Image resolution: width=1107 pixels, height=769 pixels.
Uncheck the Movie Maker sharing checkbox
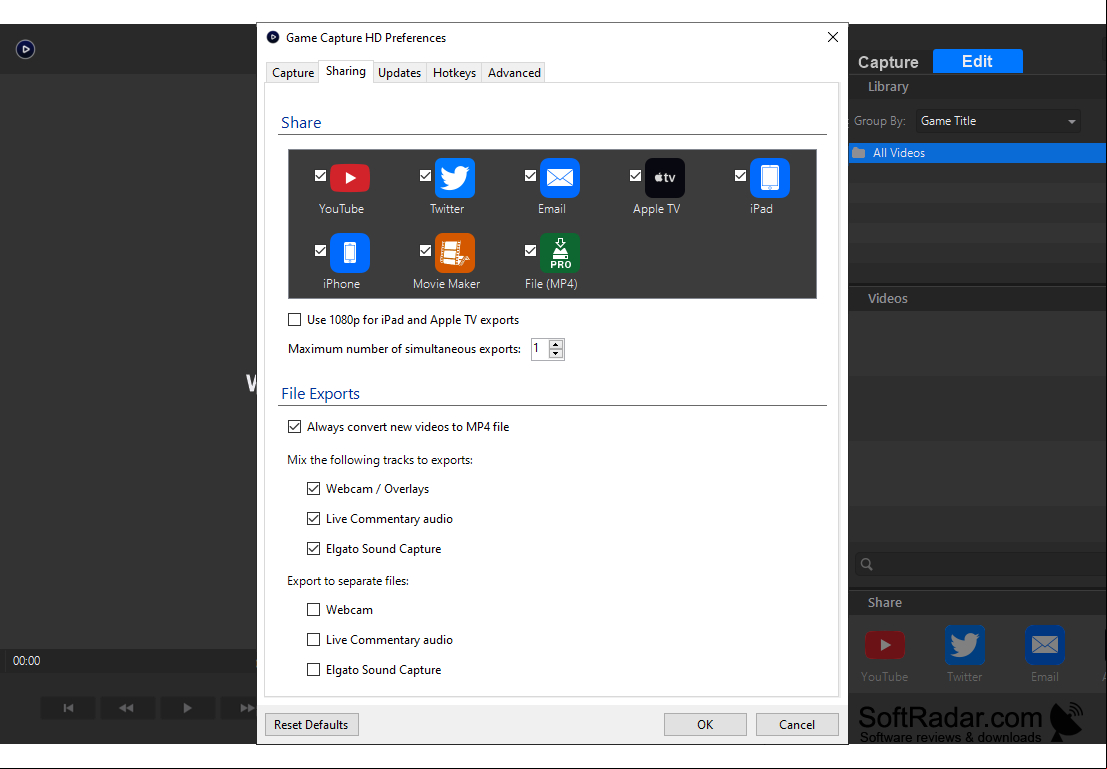(x=425, y=251)
